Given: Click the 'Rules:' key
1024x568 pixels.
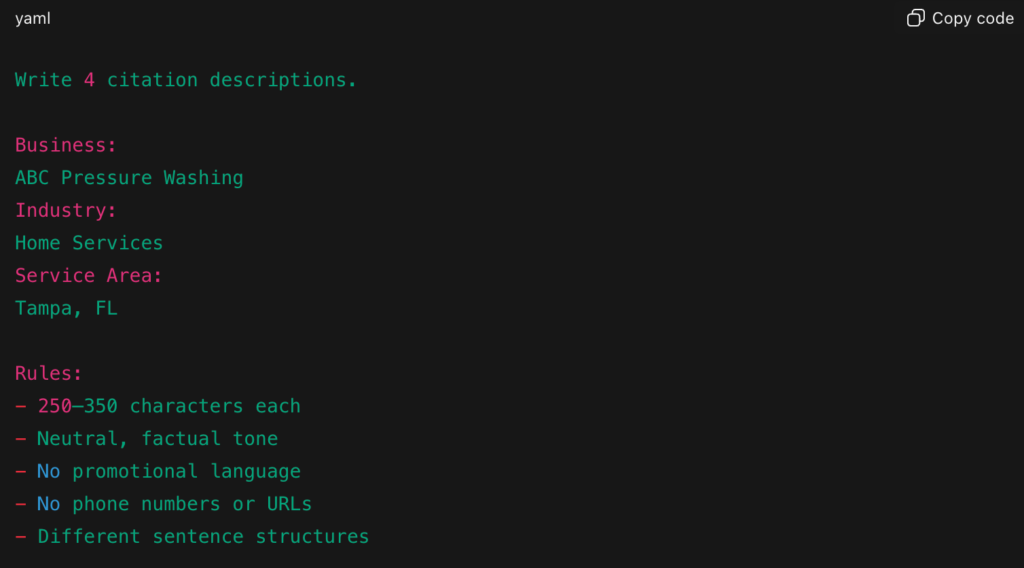Looking at the screenshot, I should point(49,373).
